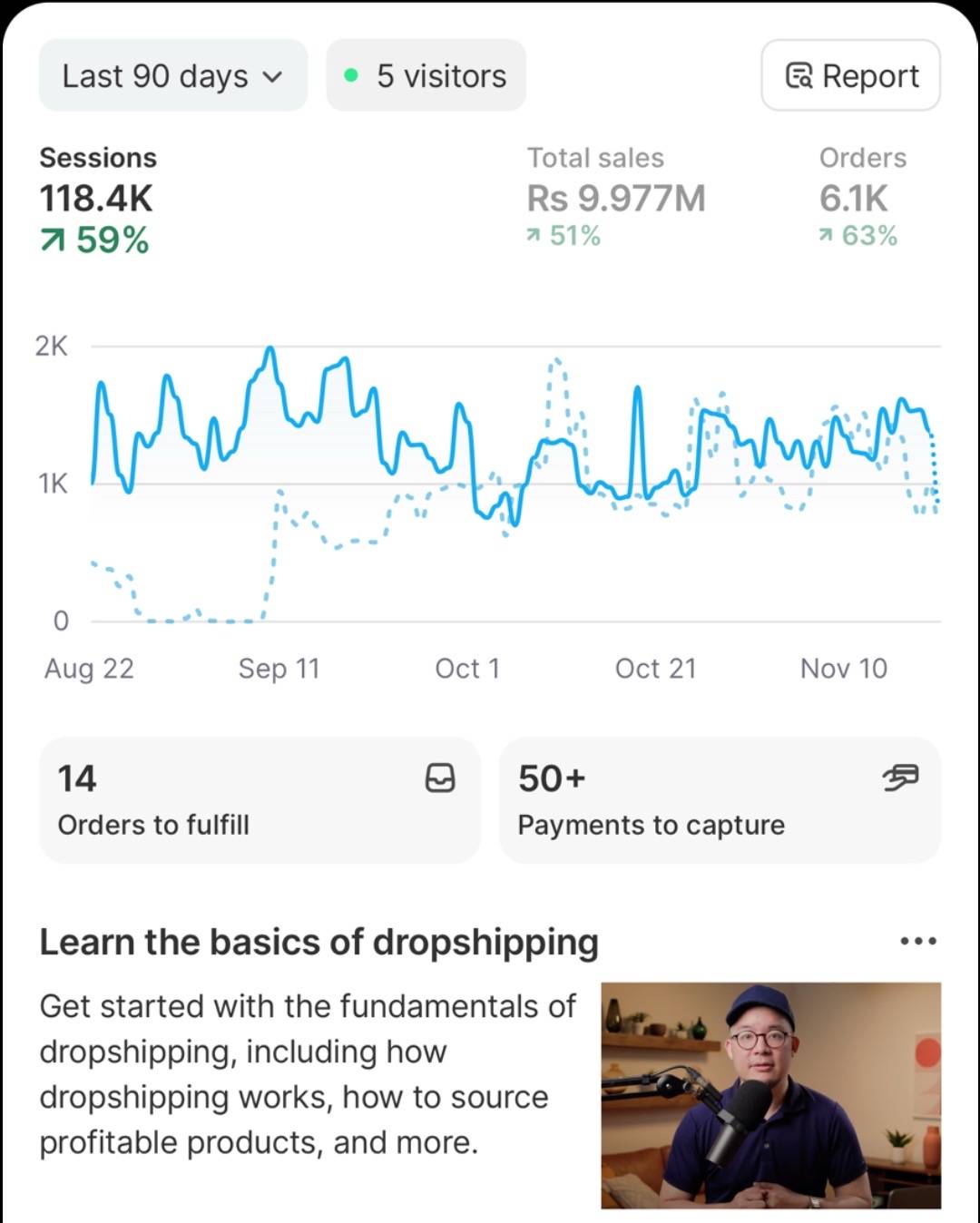This screenshot has height=1223, width=980.
Task: Click the green live visitors dot
Action: pyautogui.click(x=352, y=76)
